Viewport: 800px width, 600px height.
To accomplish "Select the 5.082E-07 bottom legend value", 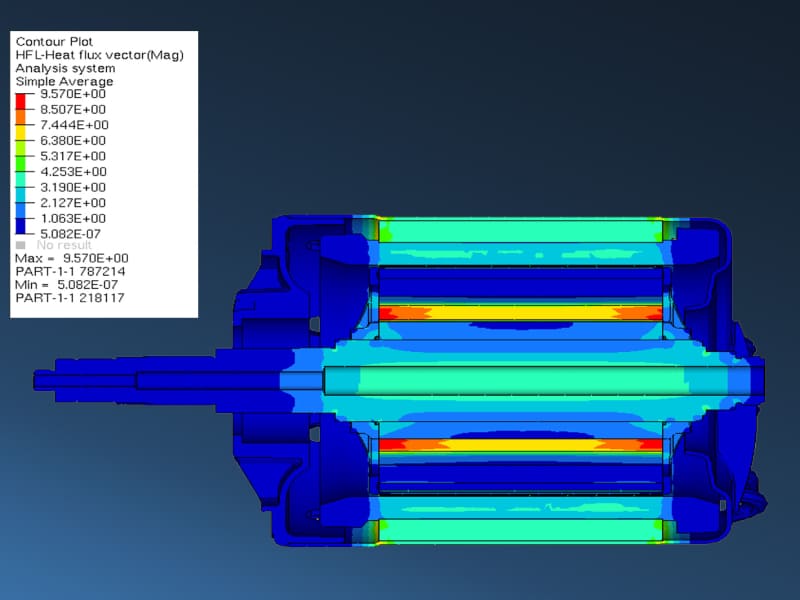I will [73, 233].
